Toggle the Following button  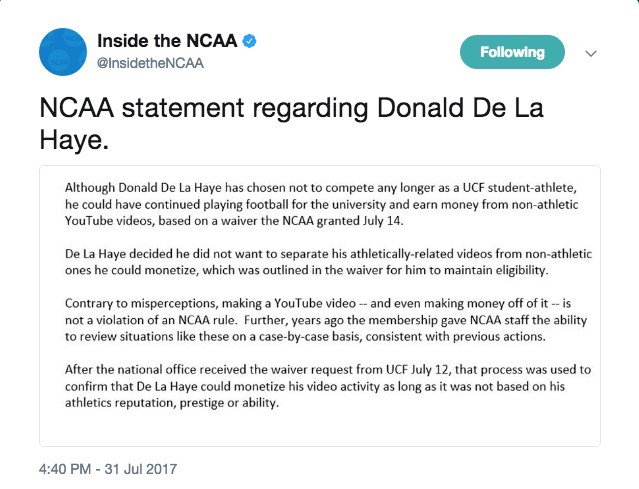coord(512,52)
